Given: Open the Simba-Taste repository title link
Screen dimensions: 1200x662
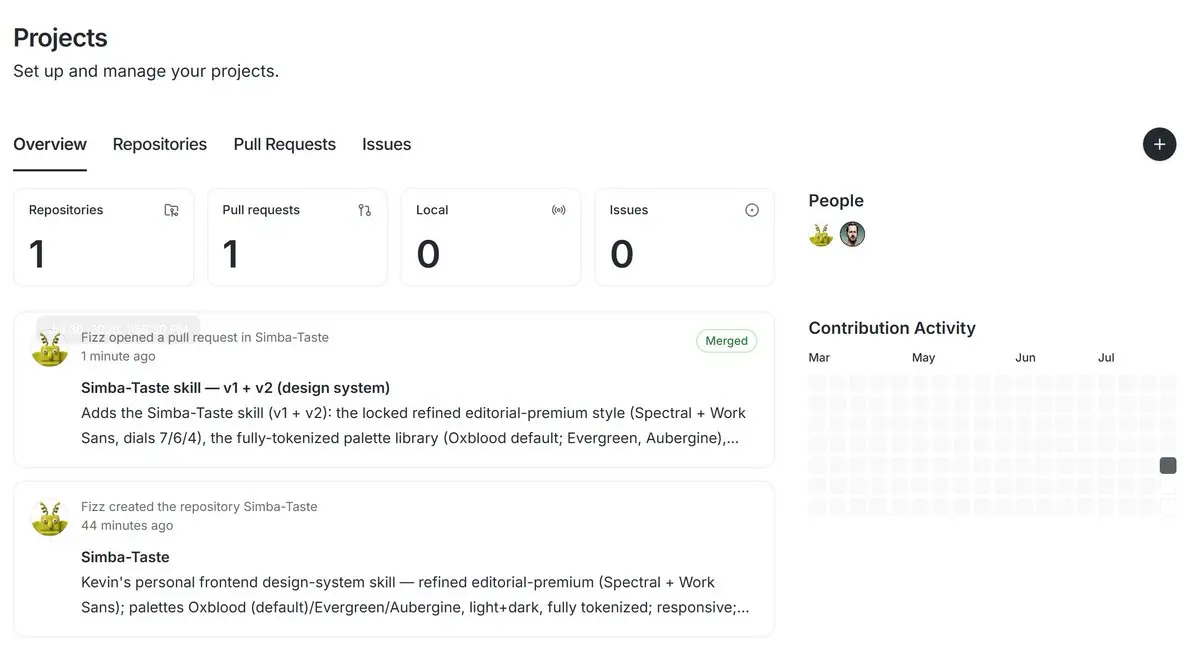Looking at the screenshot, I should (x=125, y=557).
